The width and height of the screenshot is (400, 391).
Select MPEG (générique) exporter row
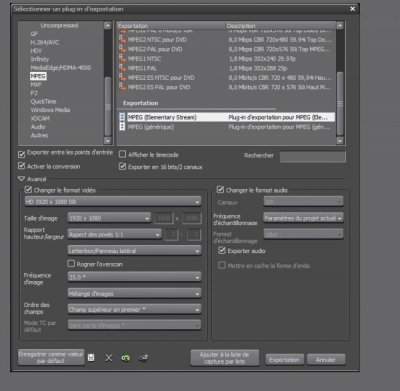(226, 127)
